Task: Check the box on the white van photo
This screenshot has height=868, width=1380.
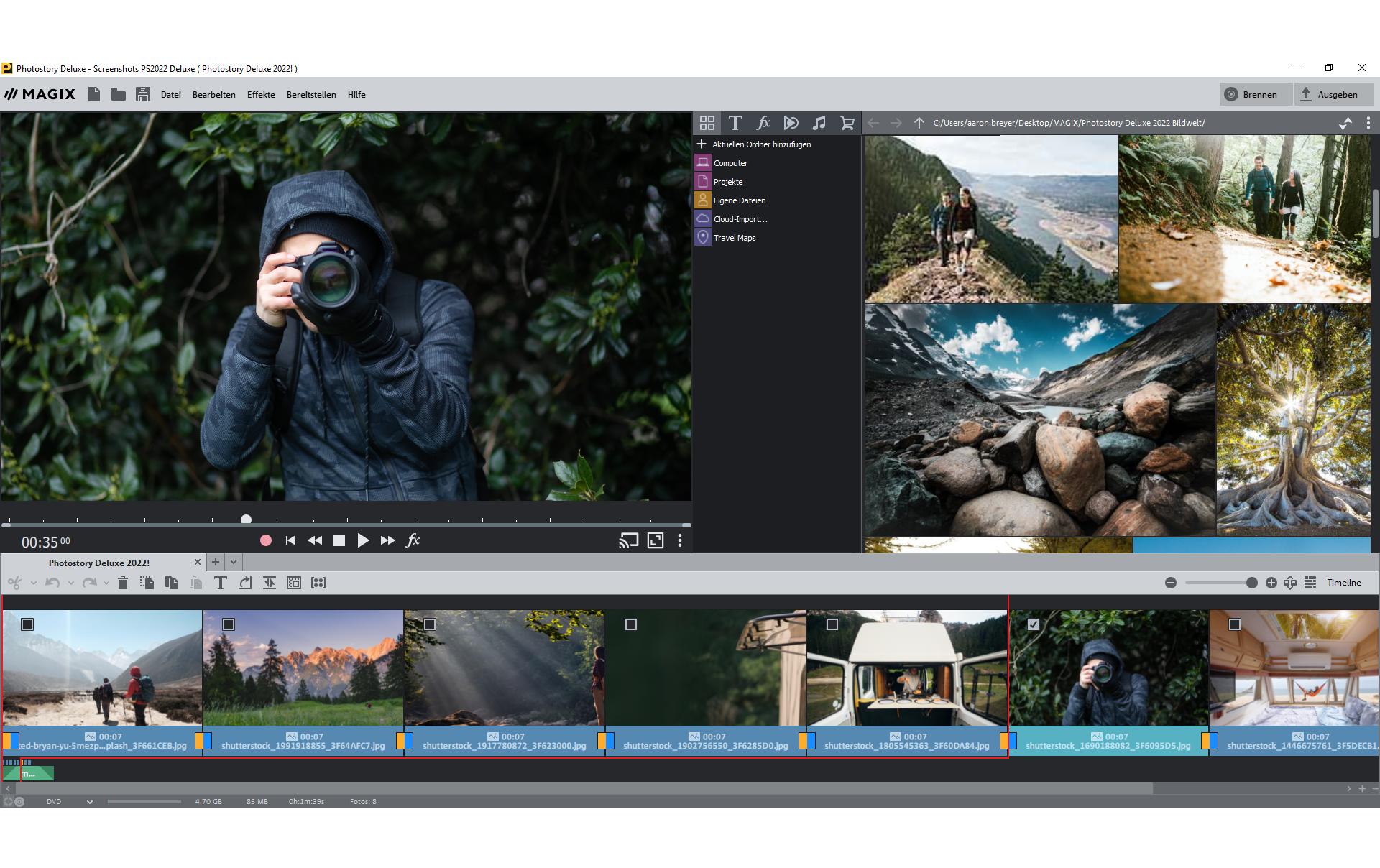Action: (832, 624)
